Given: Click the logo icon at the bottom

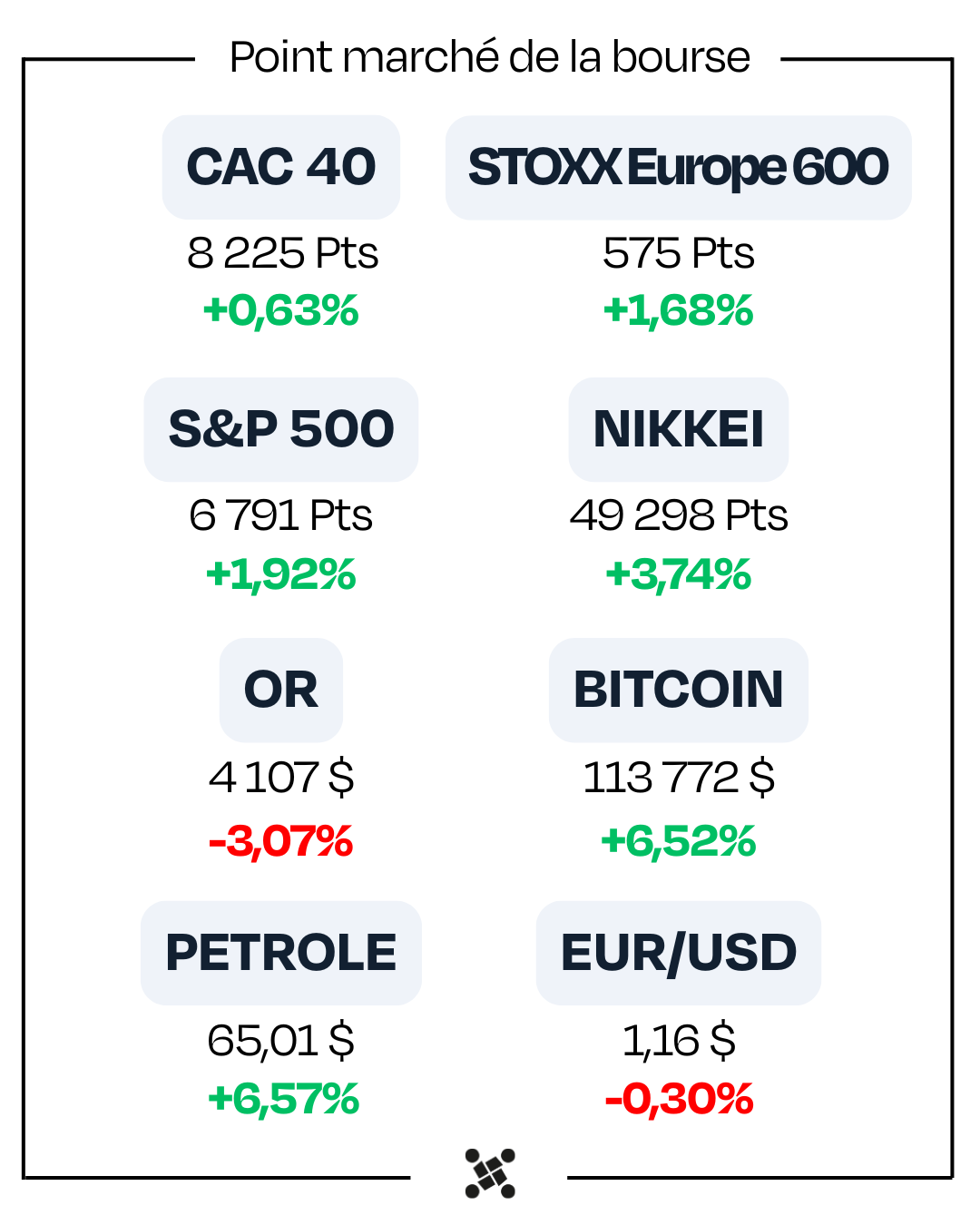Looking at the screenshot, I should 490,1172.
